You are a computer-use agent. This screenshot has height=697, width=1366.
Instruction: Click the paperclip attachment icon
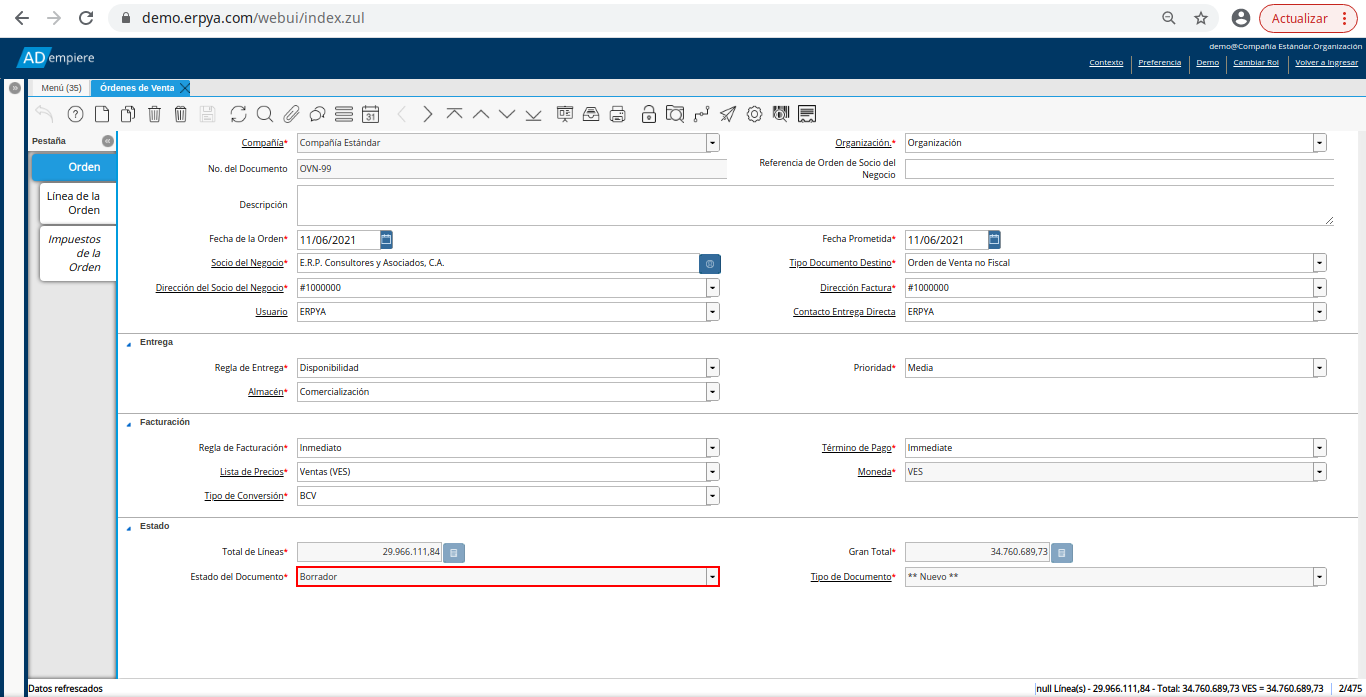tap(292, 114)
